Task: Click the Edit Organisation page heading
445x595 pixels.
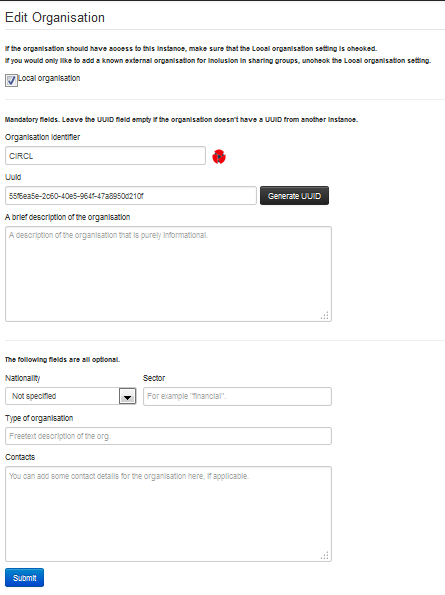Action: coord(55,17)
